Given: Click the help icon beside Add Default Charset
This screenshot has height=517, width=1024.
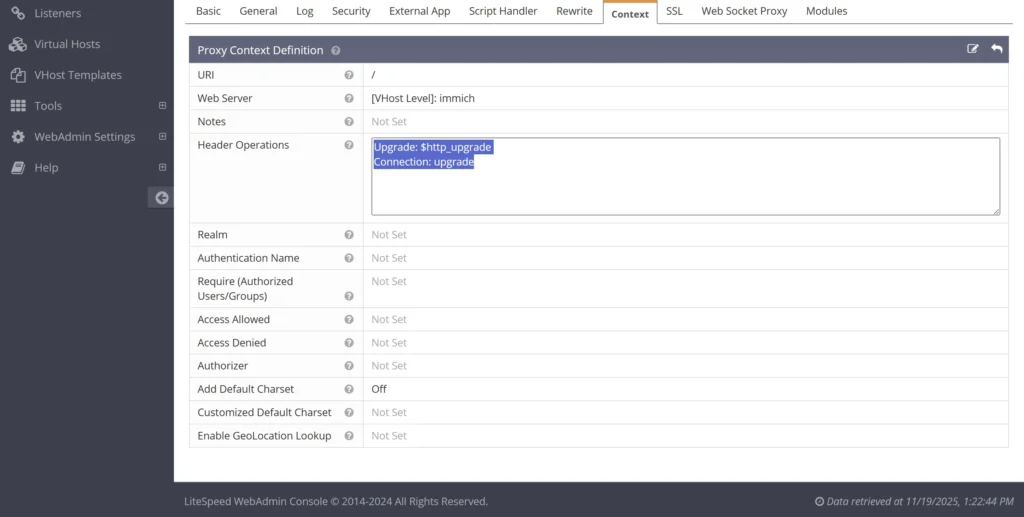Looking at the screenshot, I should pos(349,389).
